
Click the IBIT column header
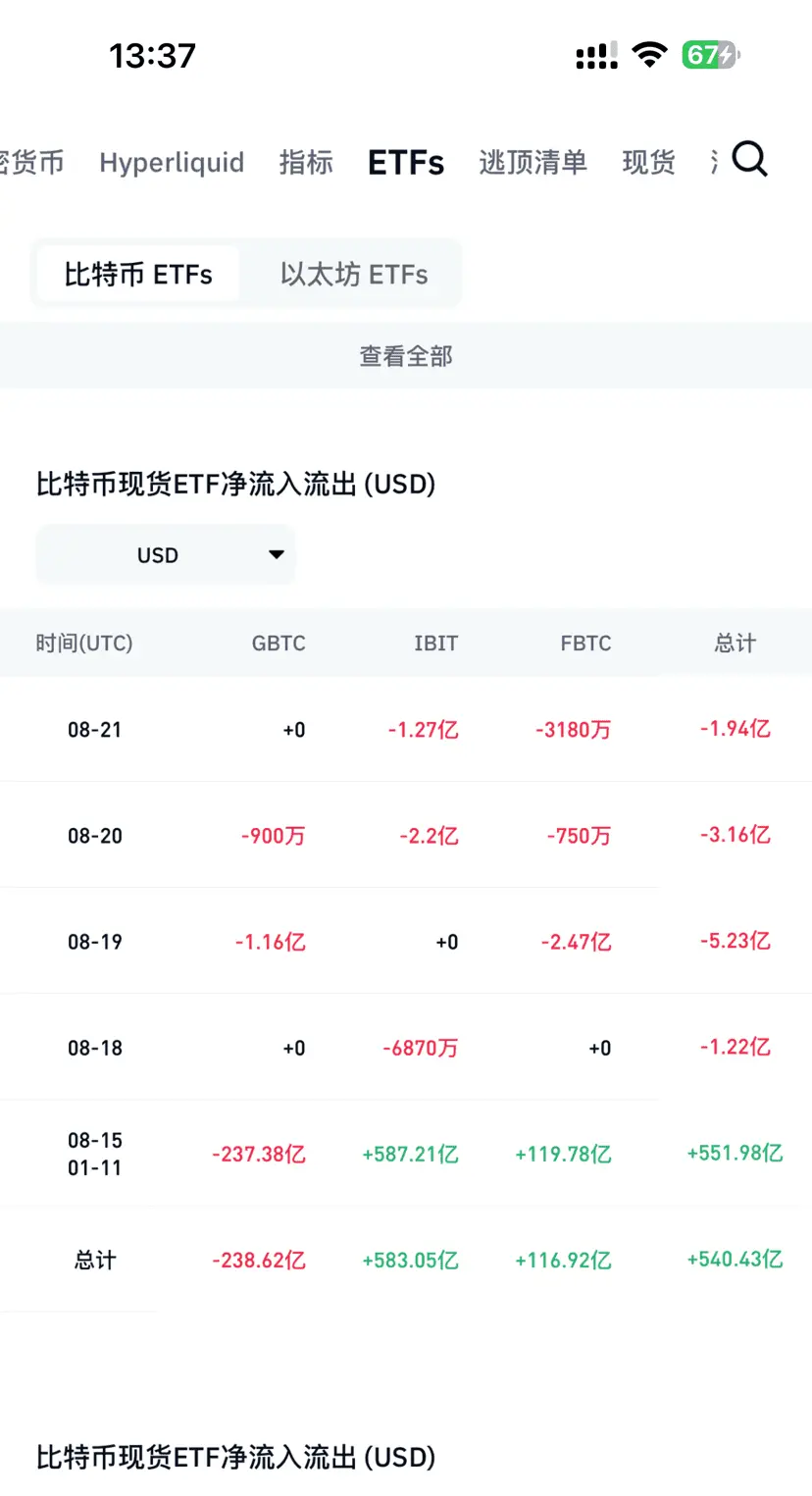[x=435, y=644]
